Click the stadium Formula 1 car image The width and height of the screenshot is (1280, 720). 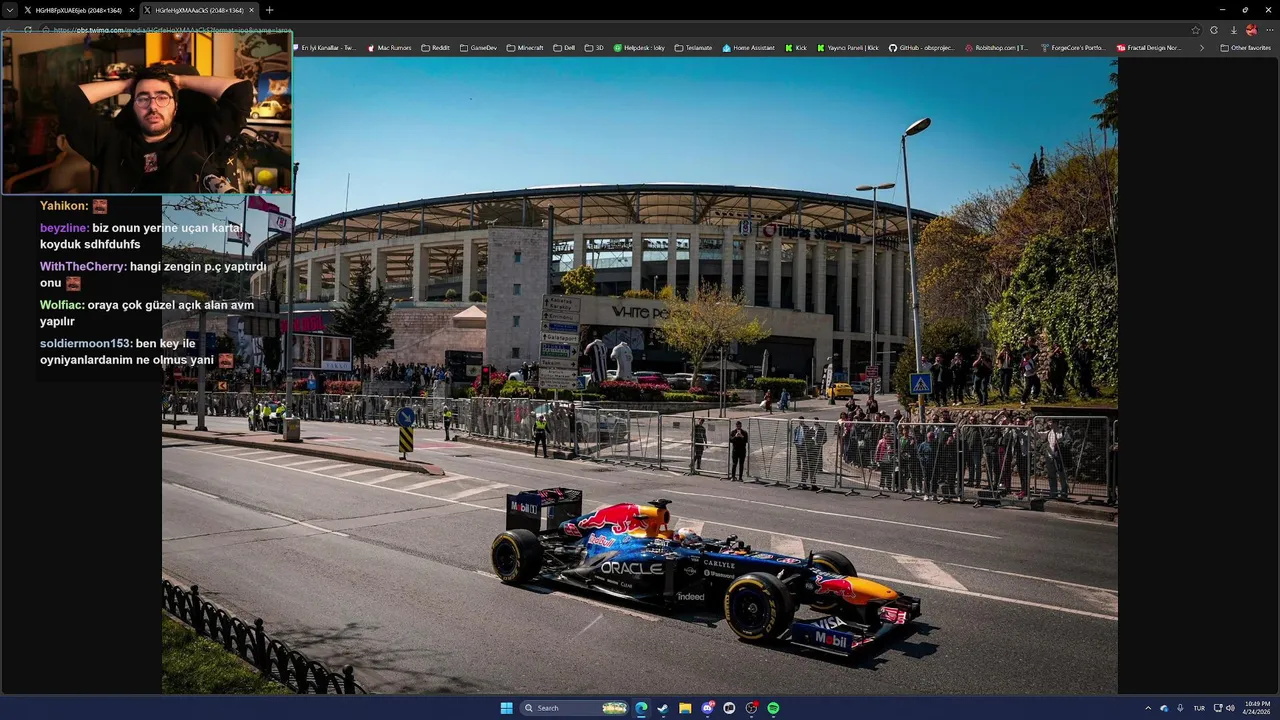click(x=640, y=375)
